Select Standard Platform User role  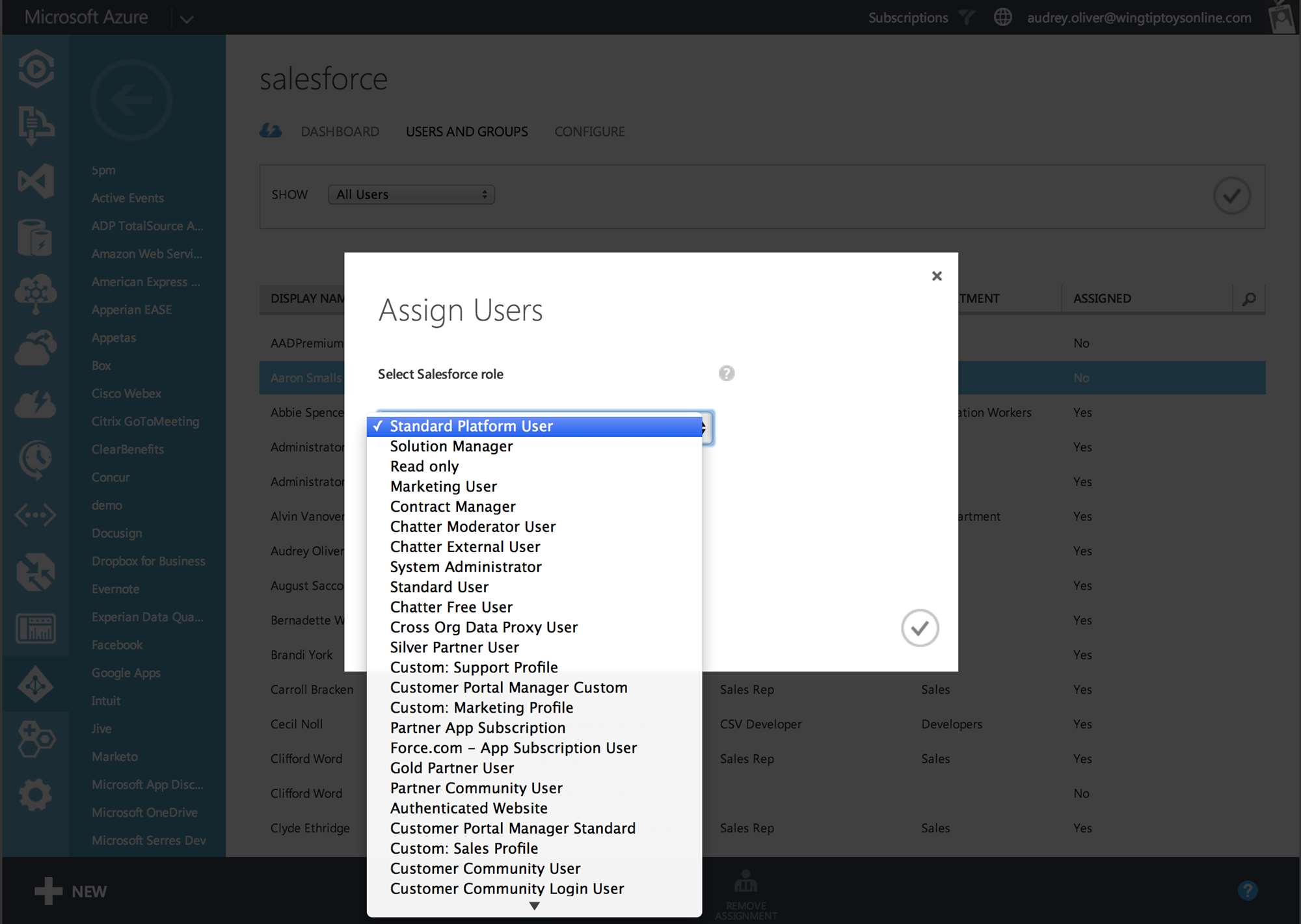point(534,426)
